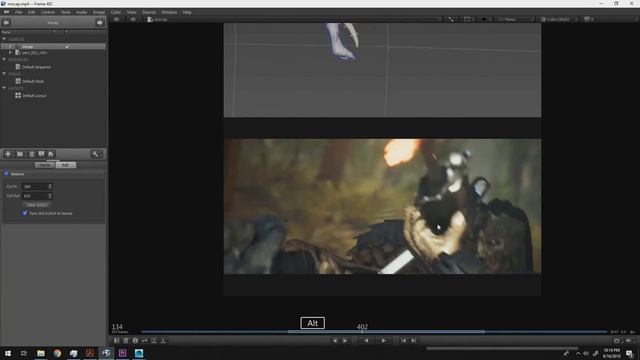Image resolution: width=640 pixels, height=360 pixels.
Task: Open the View menu
Action: pyautogui.click(x=131, y=12)
